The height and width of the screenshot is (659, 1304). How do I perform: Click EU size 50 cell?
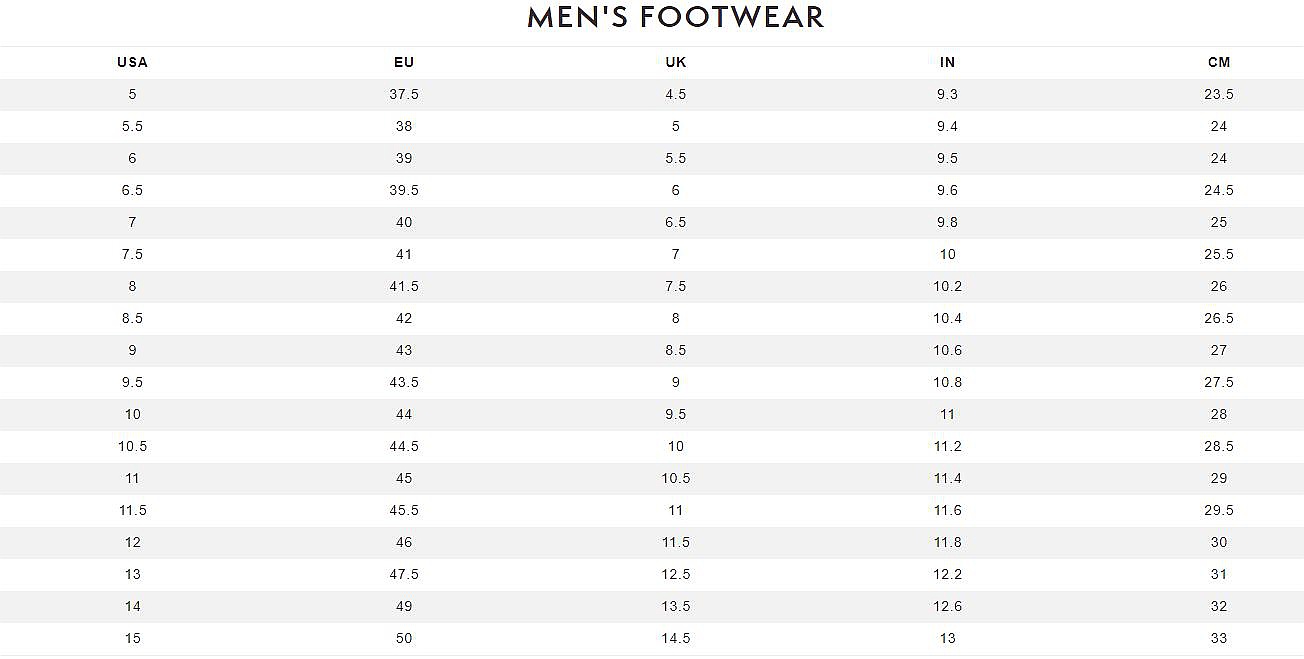(x=404, y=638)
